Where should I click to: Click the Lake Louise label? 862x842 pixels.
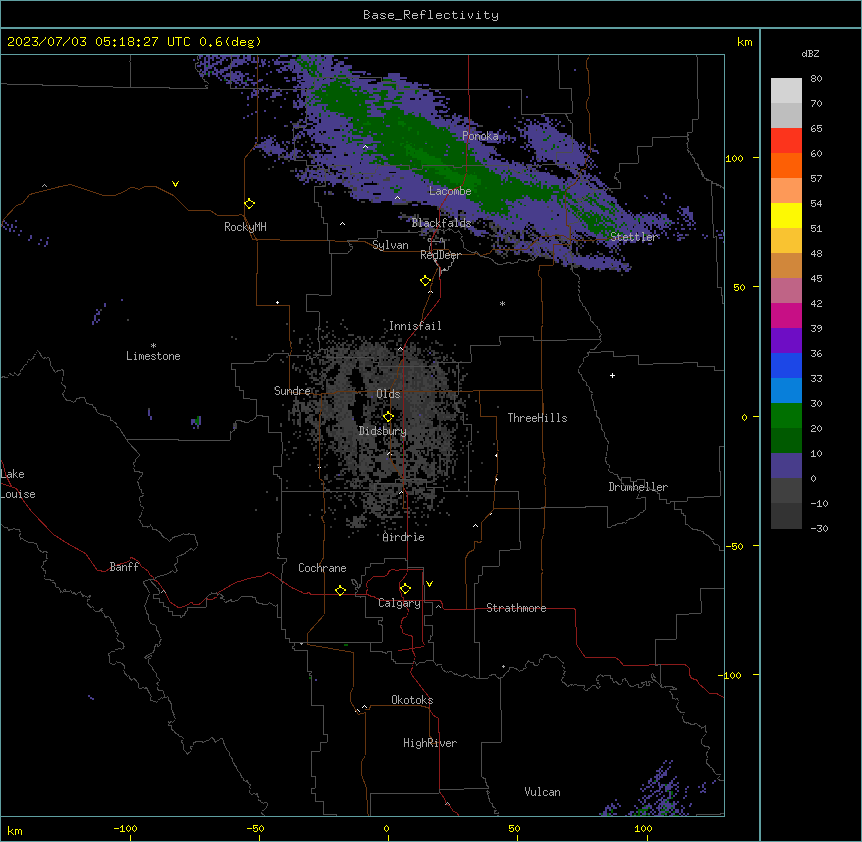click(x=18, y=484)
